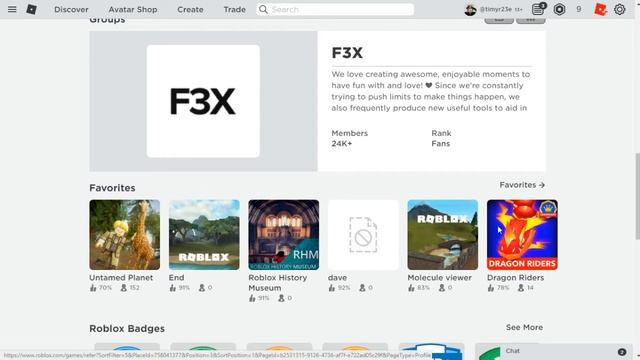
Task: Open the End game thumbnail
Action: (204, 235)
